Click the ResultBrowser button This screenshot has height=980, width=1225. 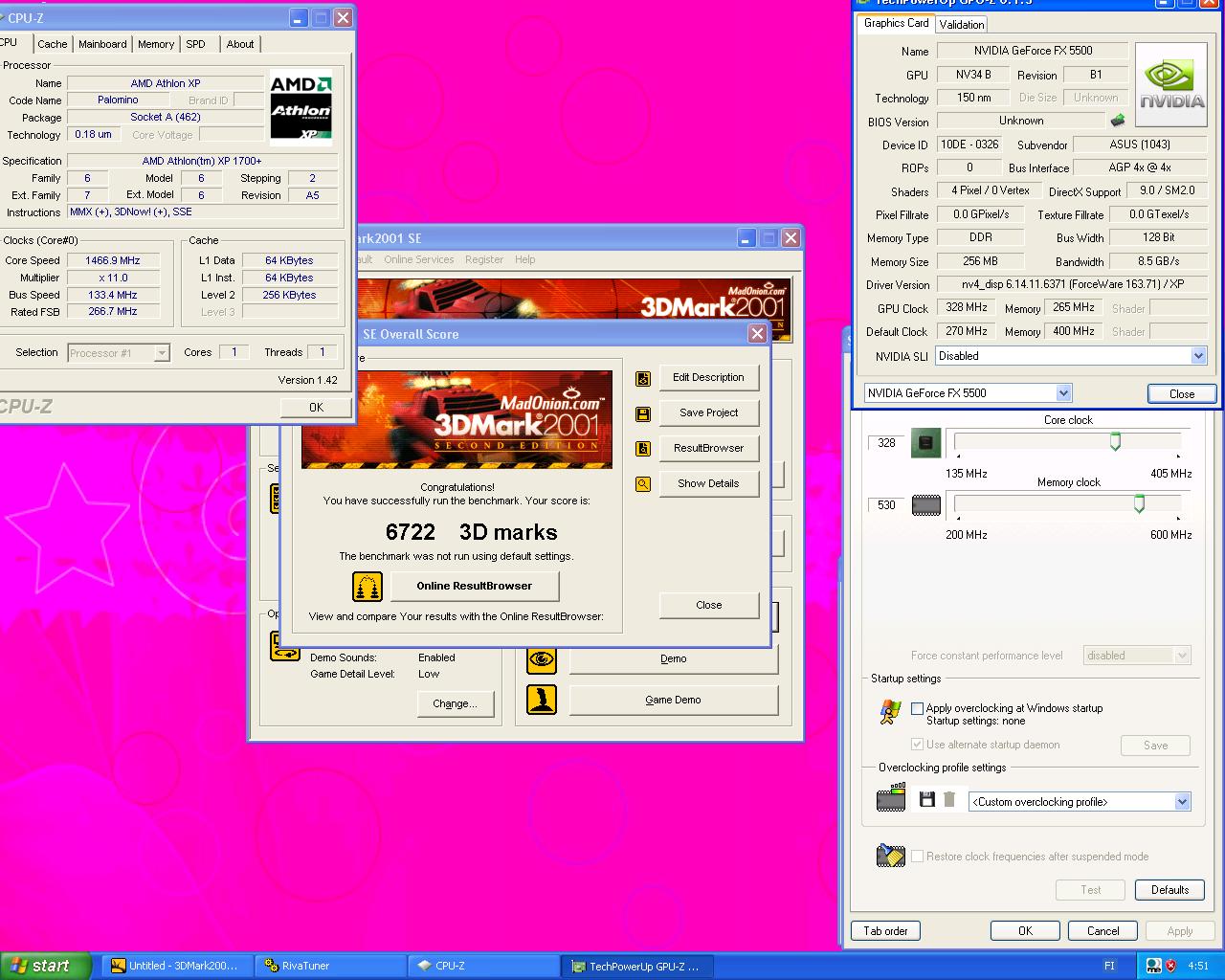708,449
